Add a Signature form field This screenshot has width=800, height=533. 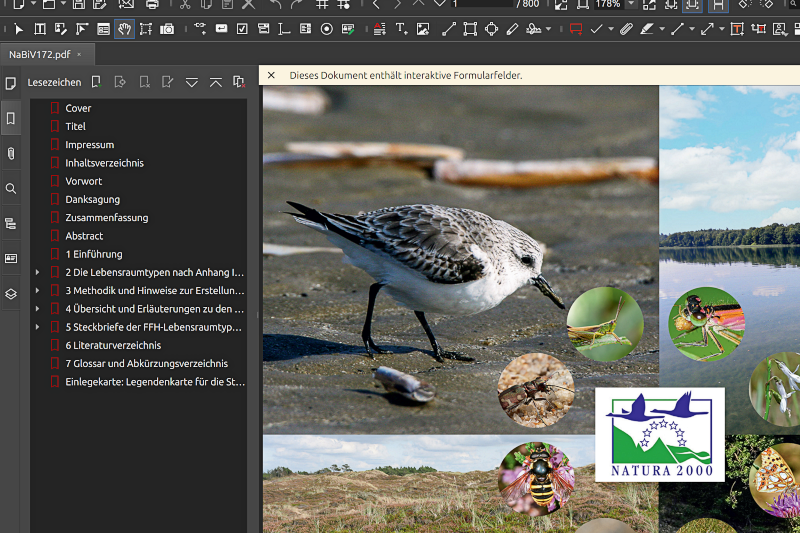click(348, 29)
